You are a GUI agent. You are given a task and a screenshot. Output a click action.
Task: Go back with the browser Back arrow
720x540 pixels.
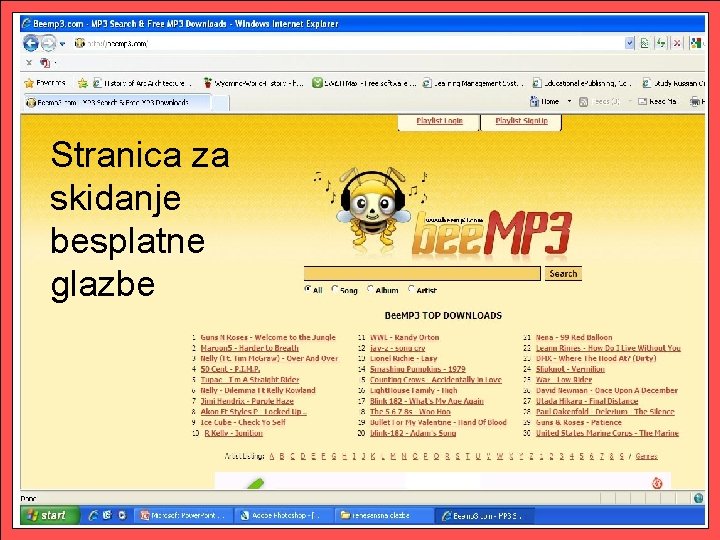[x=31, y=44]
